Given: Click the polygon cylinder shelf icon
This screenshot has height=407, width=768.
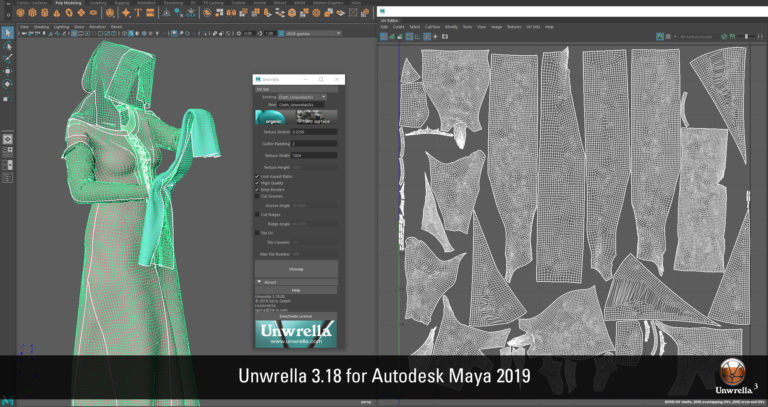Looking at the screenshot, I should pyautogui.click(x=45, y=13).
